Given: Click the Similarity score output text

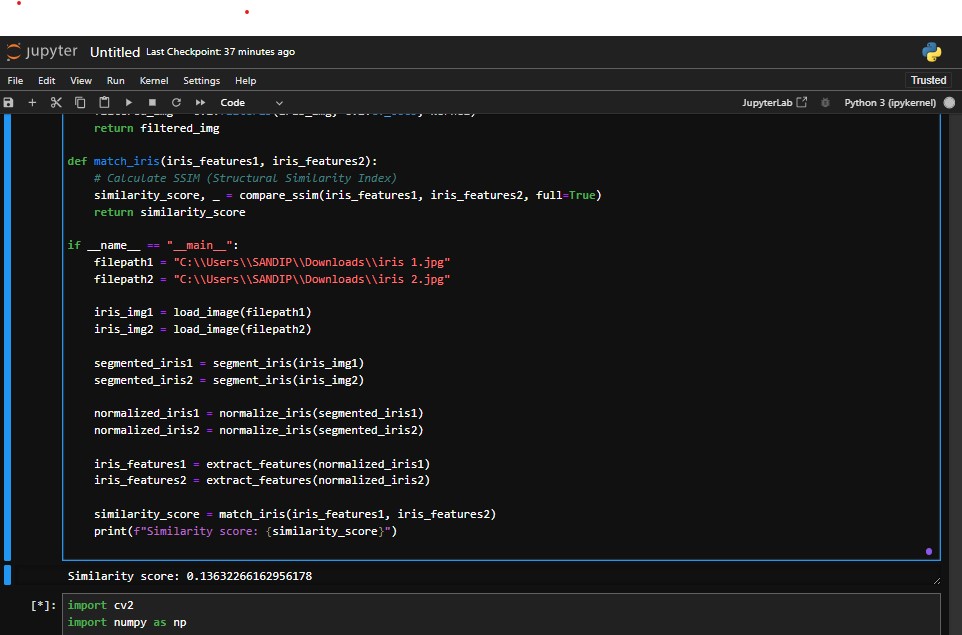Looking at the screenshot, I should point(190,576).
